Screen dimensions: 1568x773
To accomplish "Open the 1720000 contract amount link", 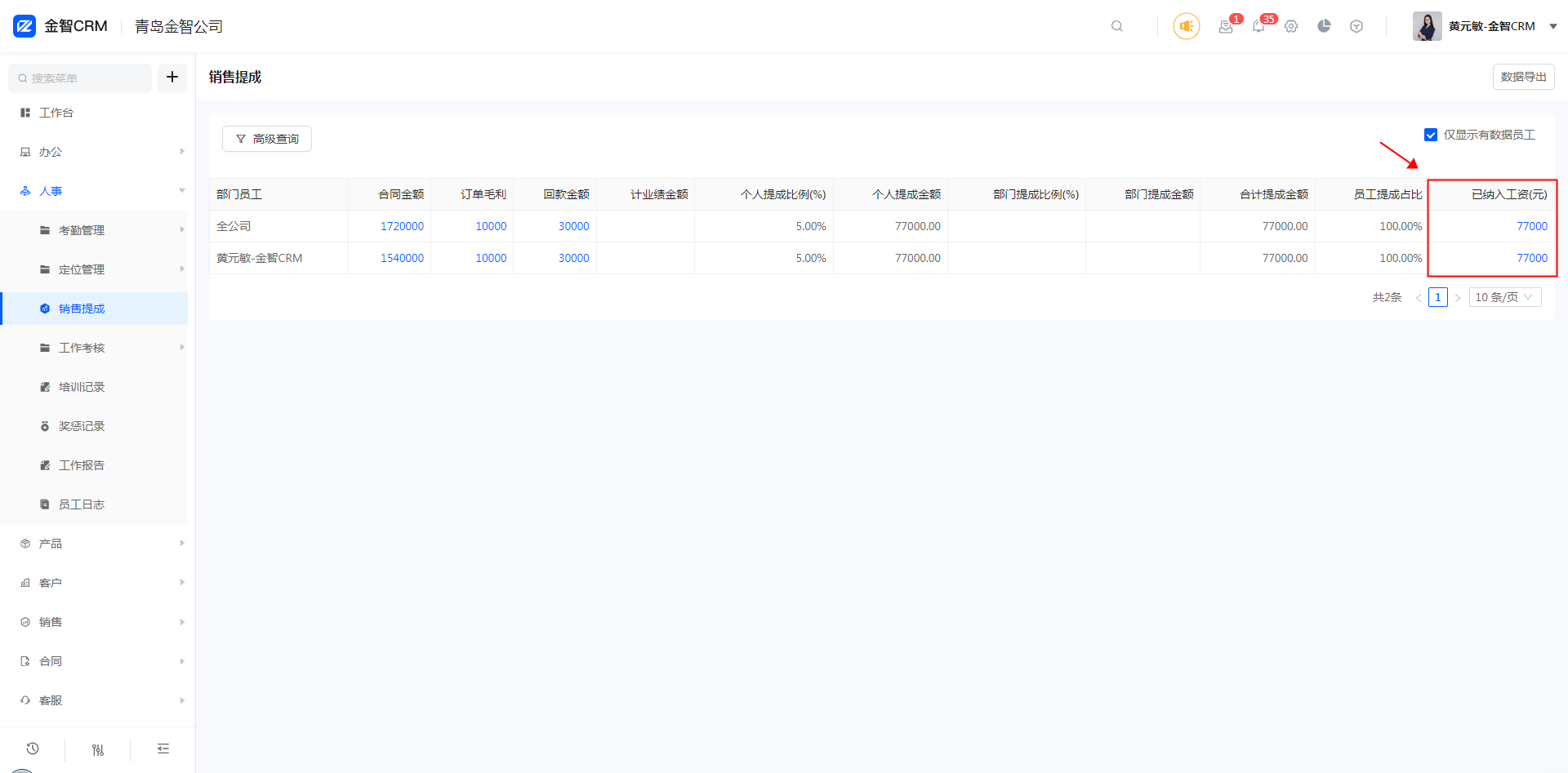I will point(402,226).
